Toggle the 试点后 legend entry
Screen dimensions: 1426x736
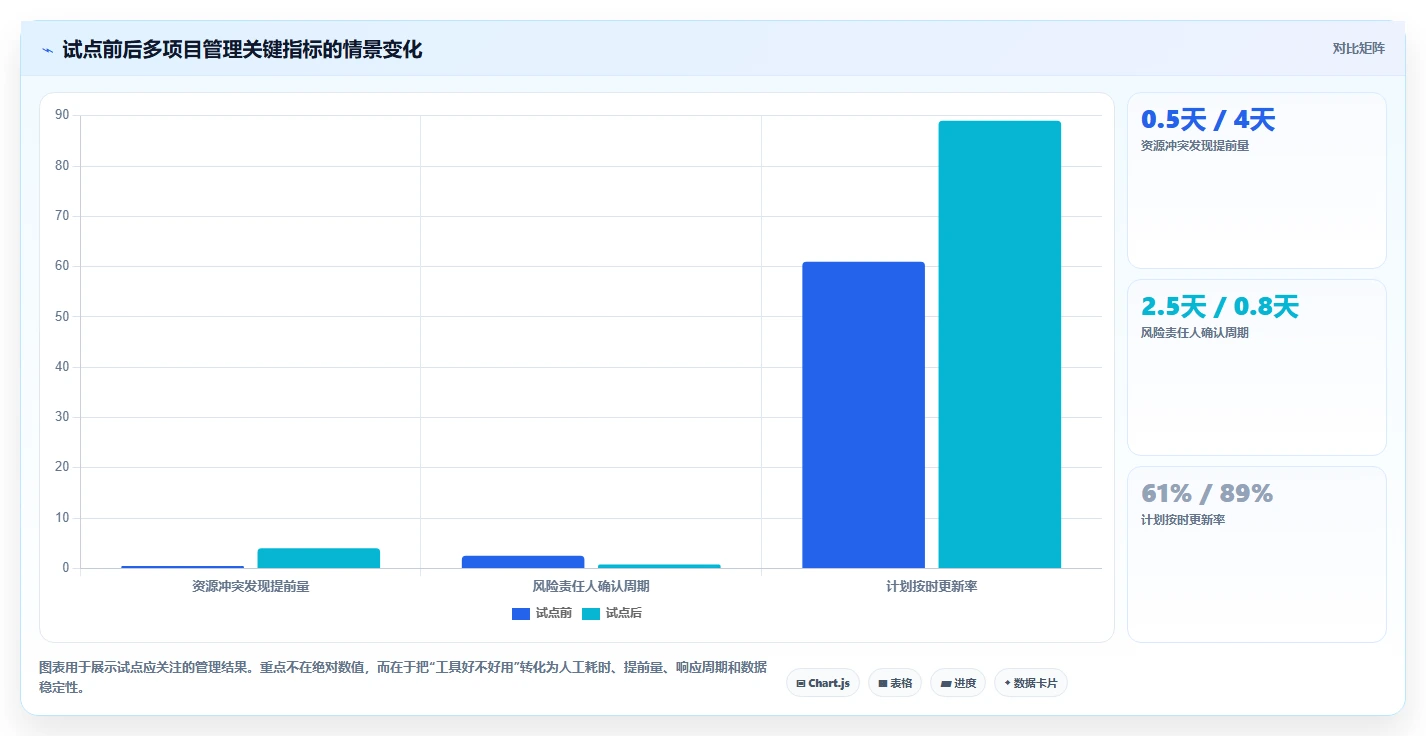(x=612, y=613)
